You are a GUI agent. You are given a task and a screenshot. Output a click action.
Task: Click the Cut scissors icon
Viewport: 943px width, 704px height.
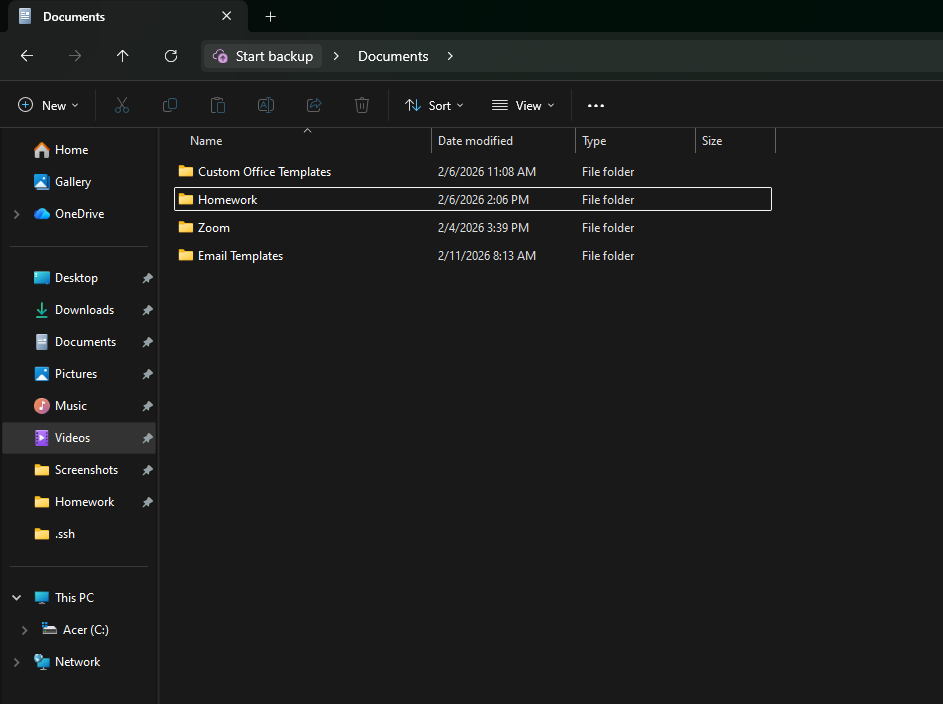point(122,105)
